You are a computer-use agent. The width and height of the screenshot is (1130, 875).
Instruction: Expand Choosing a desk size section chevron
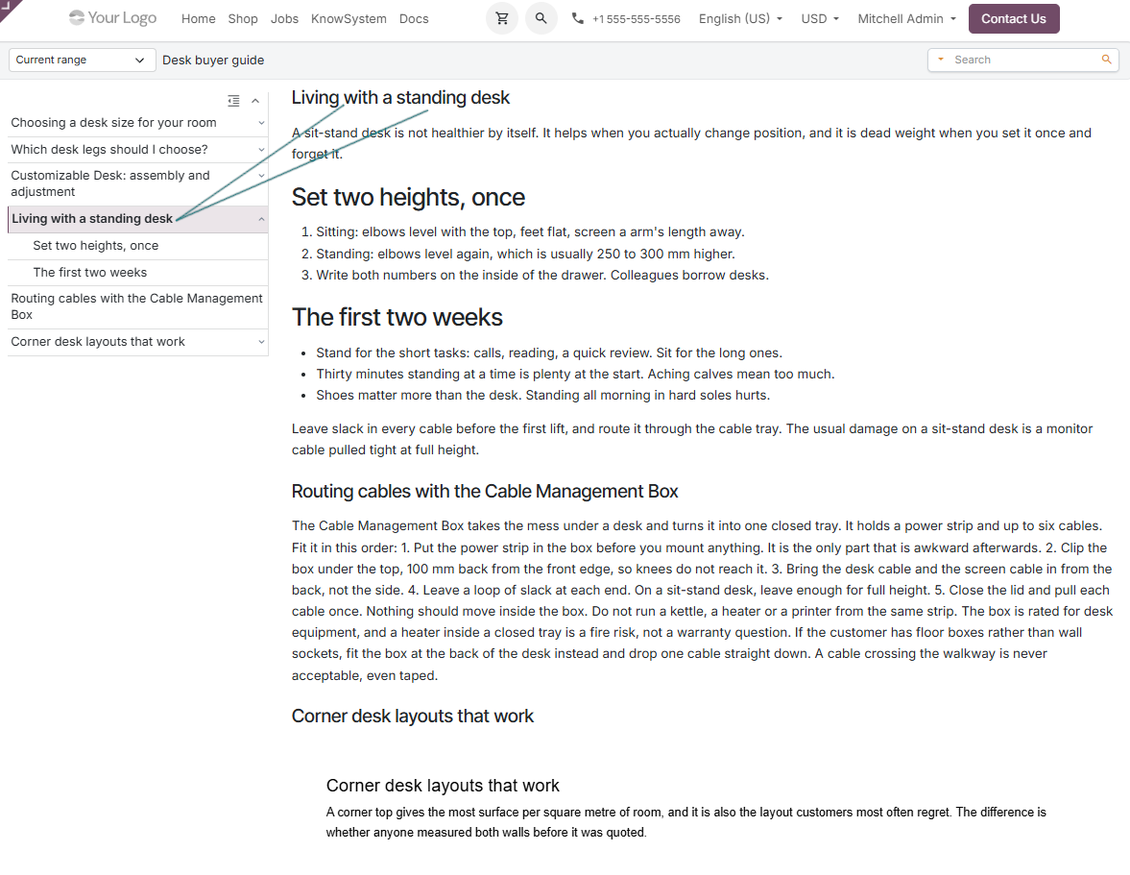(261, 123)
